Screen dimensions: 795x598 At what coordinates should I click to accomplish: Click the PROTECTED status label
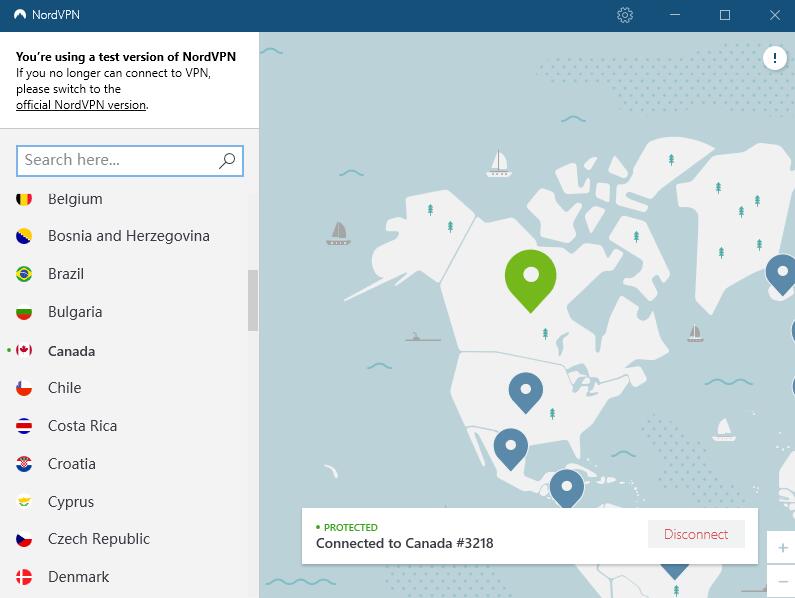click(350, 527)
